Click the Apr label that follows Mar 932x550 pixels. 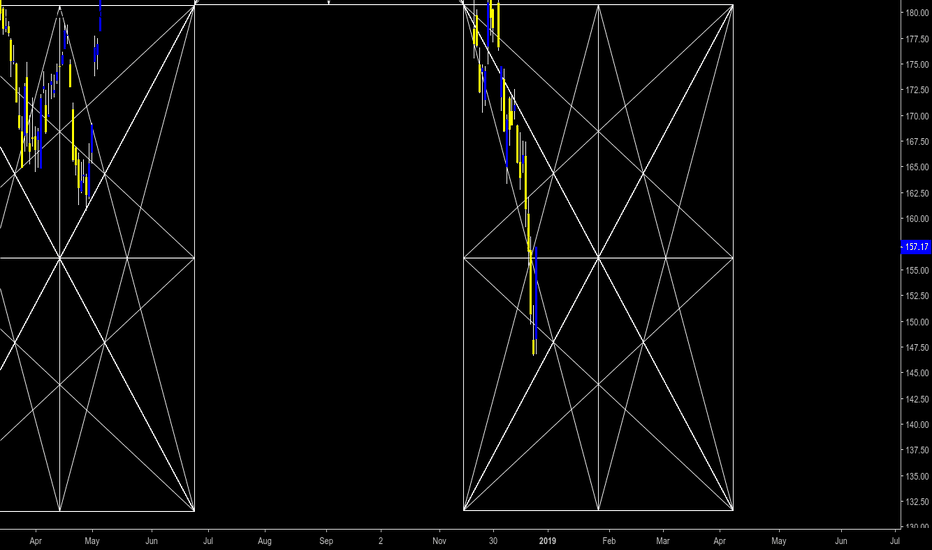(x=719, y=541)
